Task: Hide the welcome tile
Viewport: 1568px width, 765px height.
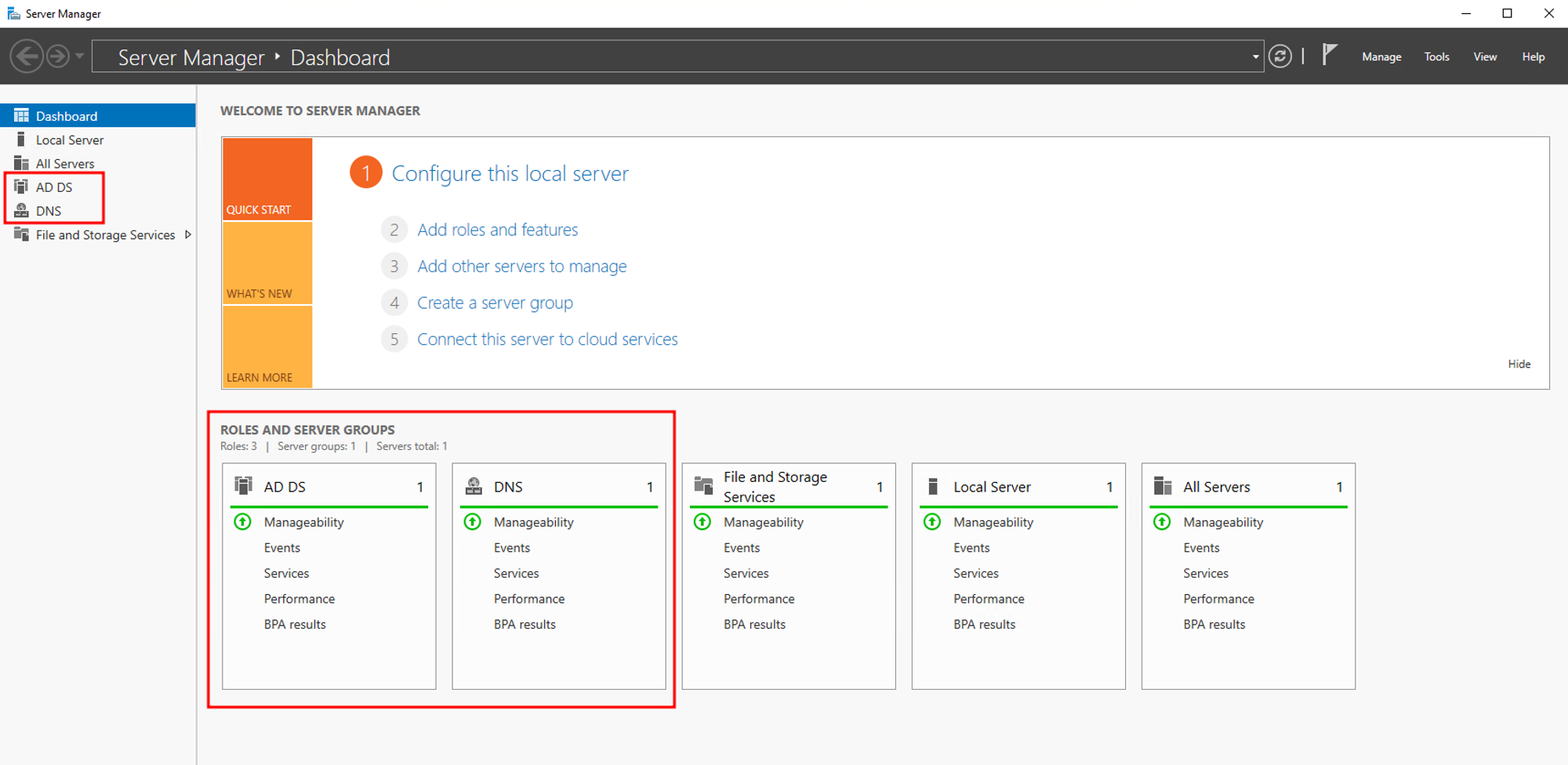Action: point(1519,364)
